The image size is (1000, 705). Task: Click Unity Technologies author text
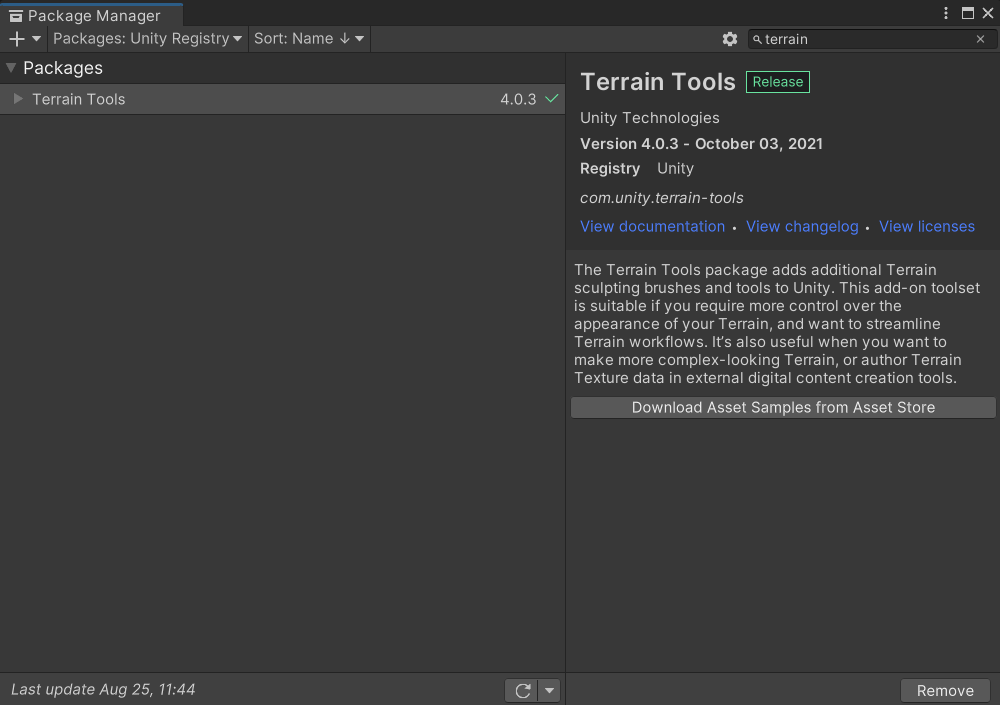(x=649, y=118)
